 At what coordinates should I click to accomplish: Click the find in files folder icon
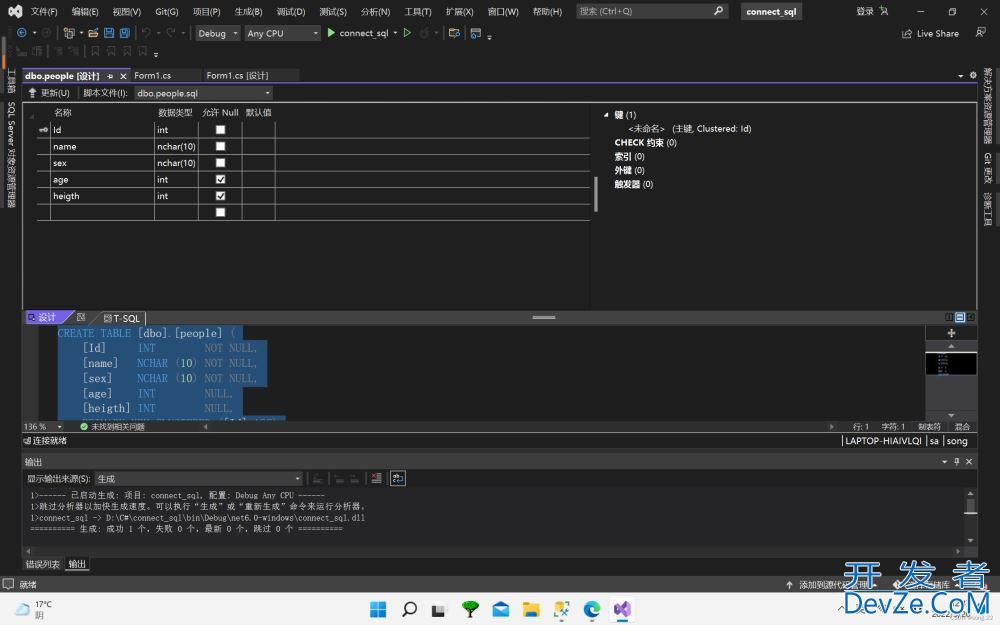coord(454,33)
